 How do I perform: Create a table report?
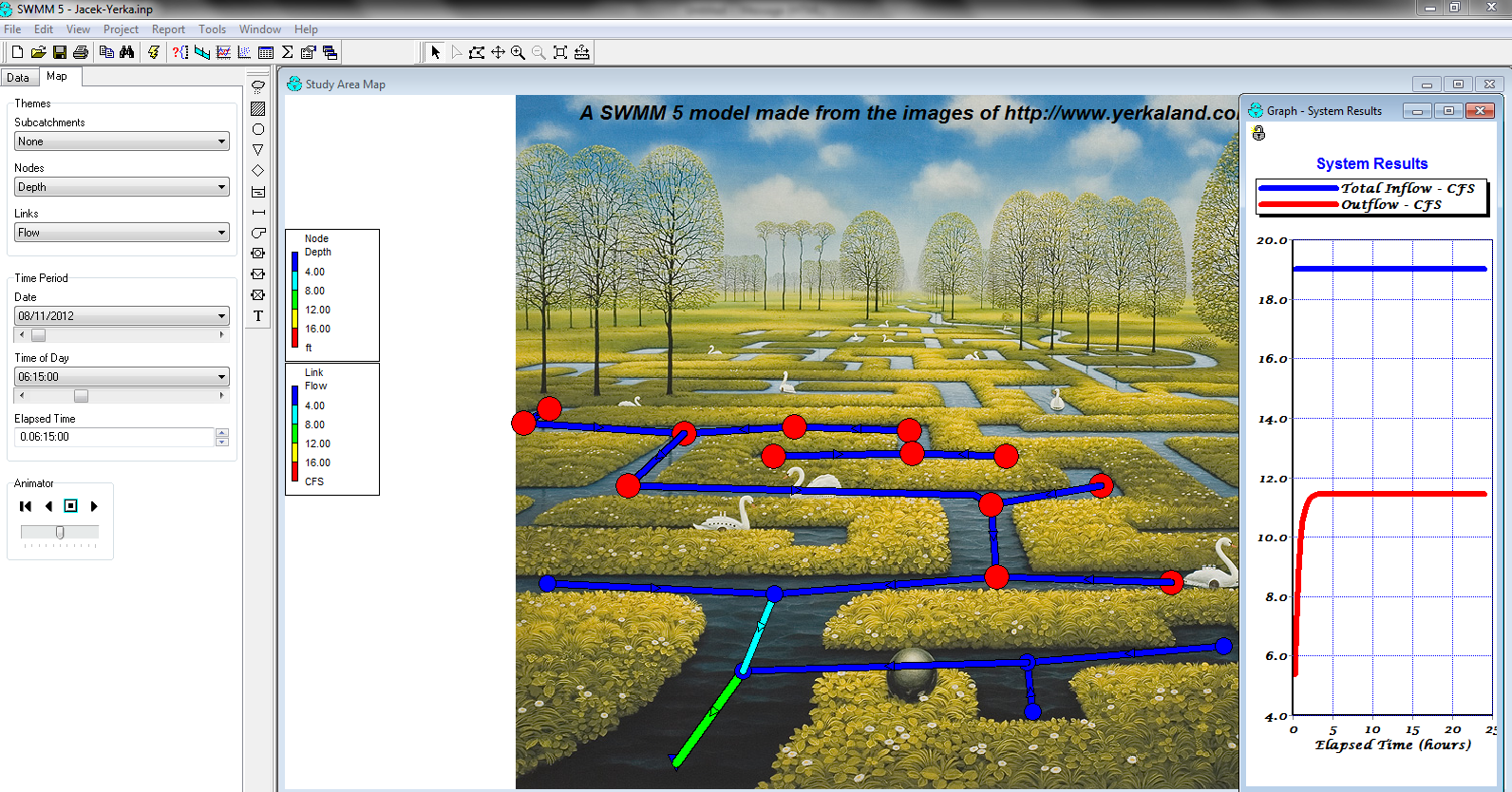(266, 52)
